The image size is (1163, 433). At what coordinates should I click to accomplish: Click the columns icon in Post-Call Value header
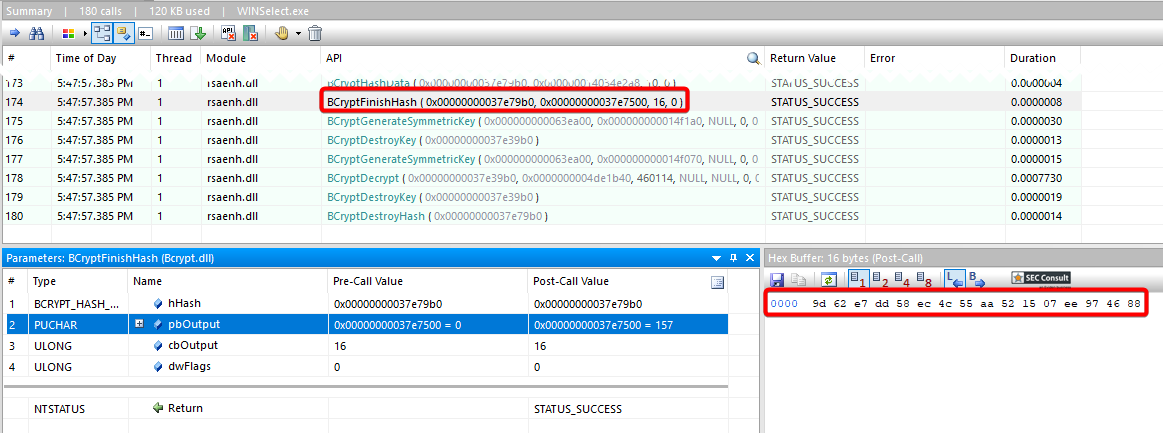(x=716, y=282)
